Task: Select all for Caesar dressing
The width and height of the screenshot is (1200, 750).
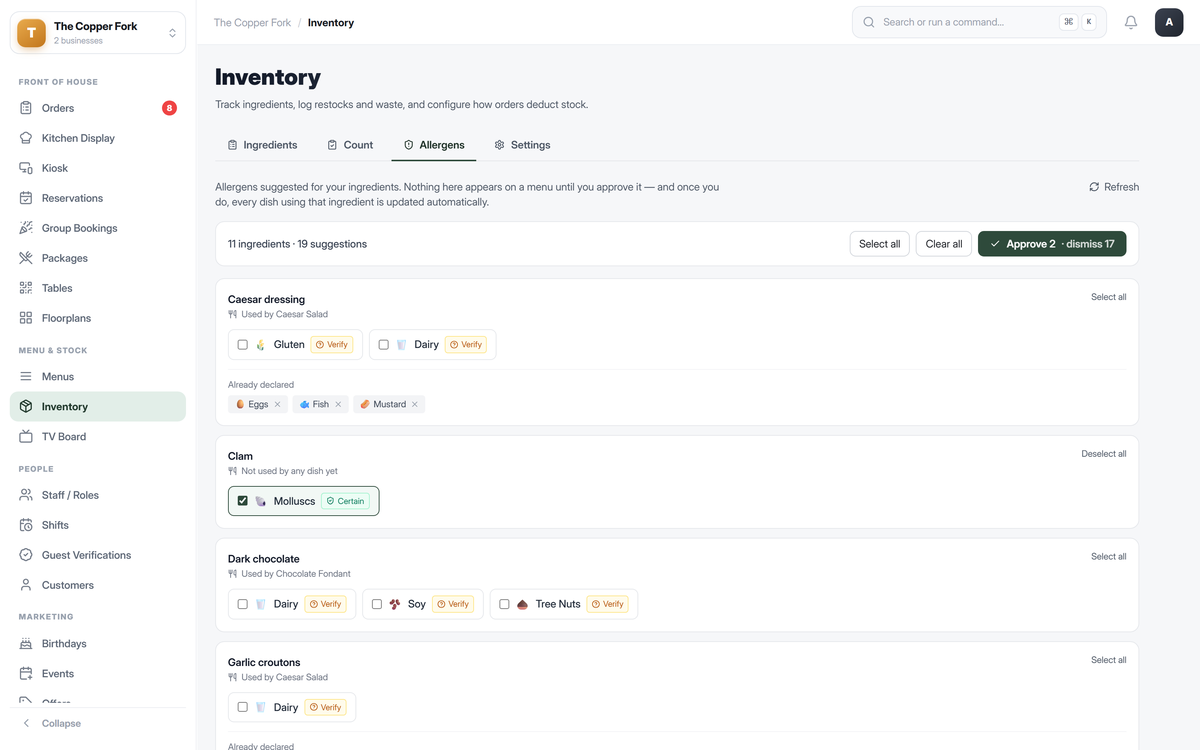Action: 1108,297
